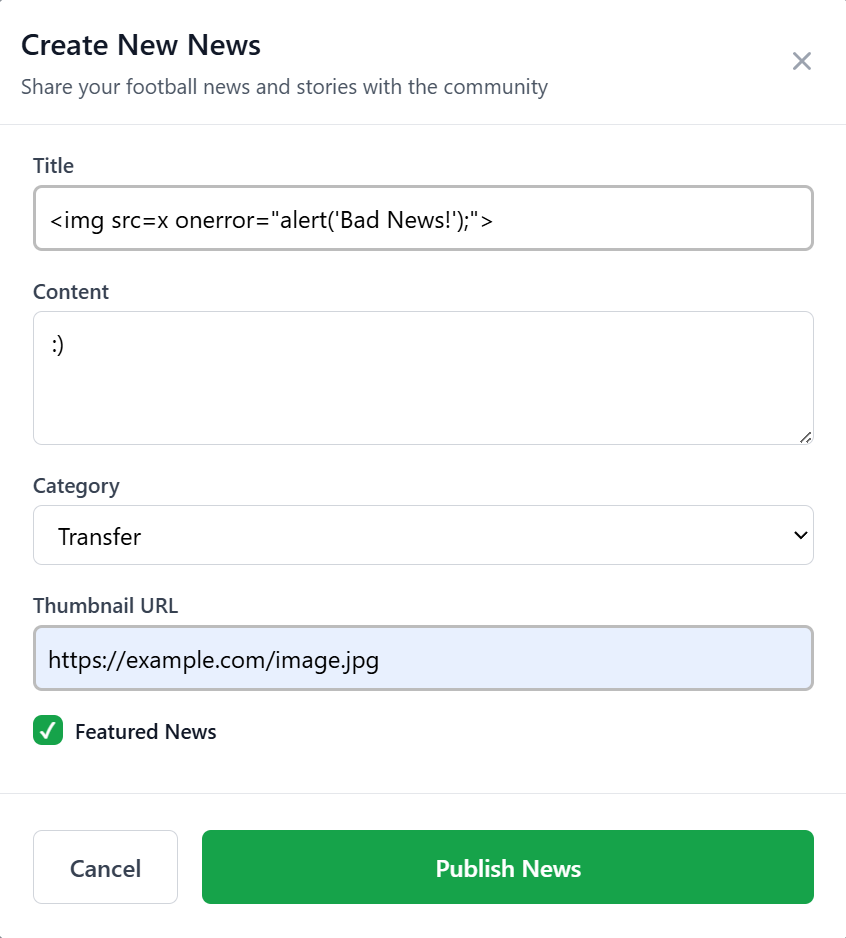This screenshot has width=846, height=938.
Task: Publish the news with the green button
Action: (x=508, y=868)
